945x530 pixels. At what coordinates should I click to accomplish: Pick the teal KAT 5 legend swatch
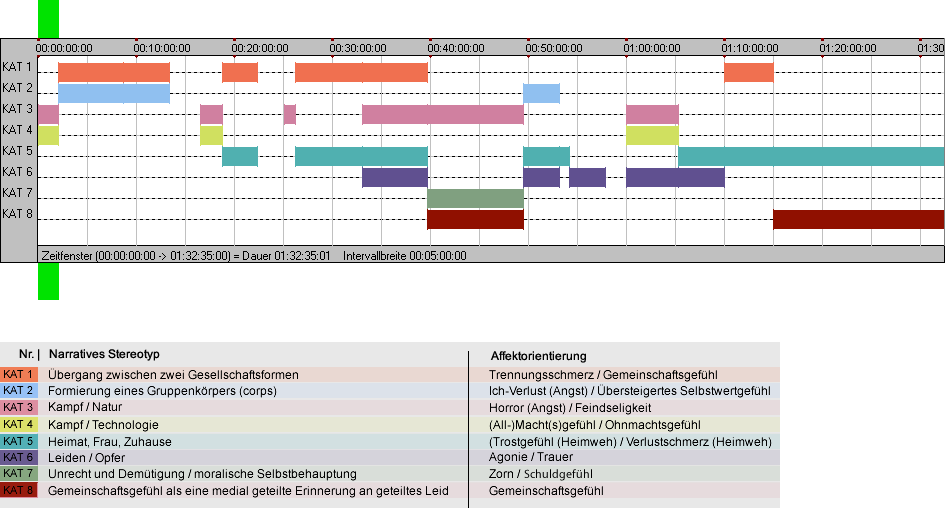tap(19, 441)
